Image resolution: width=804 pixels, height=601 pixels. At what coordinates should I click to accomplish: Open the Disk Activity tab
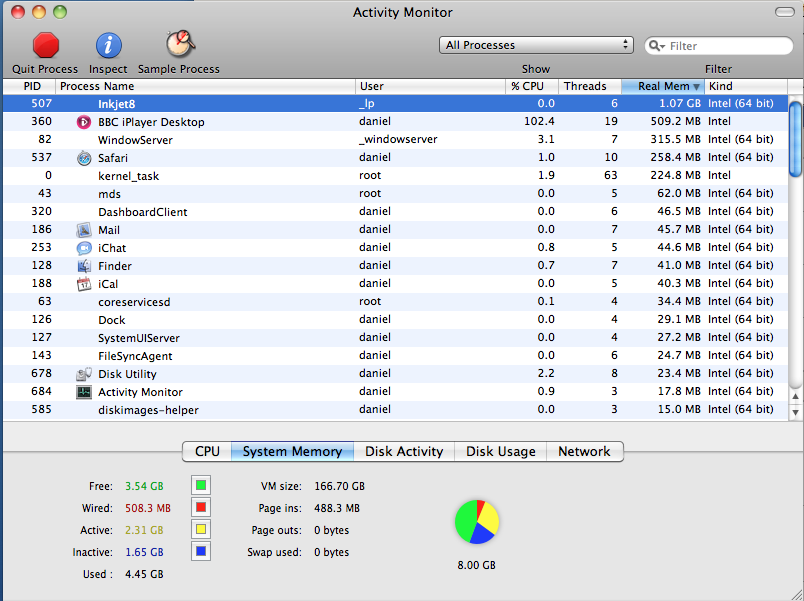point(404,451)
